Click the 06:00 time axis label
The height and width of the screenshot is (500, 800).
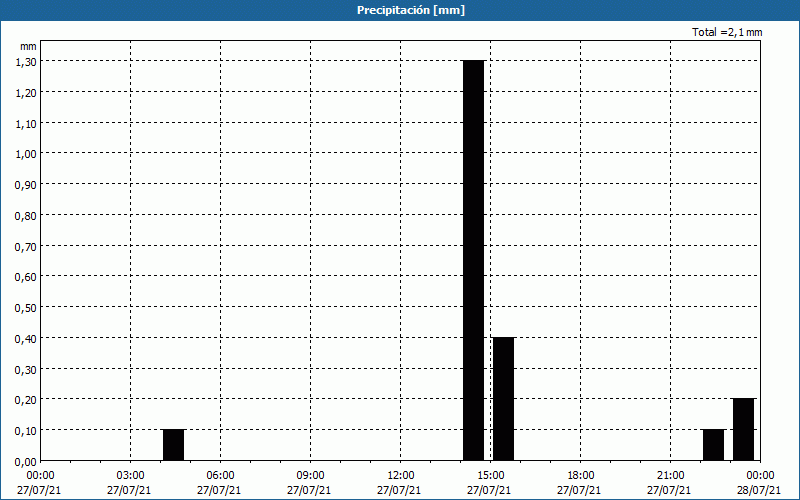(x=220, y=476)
